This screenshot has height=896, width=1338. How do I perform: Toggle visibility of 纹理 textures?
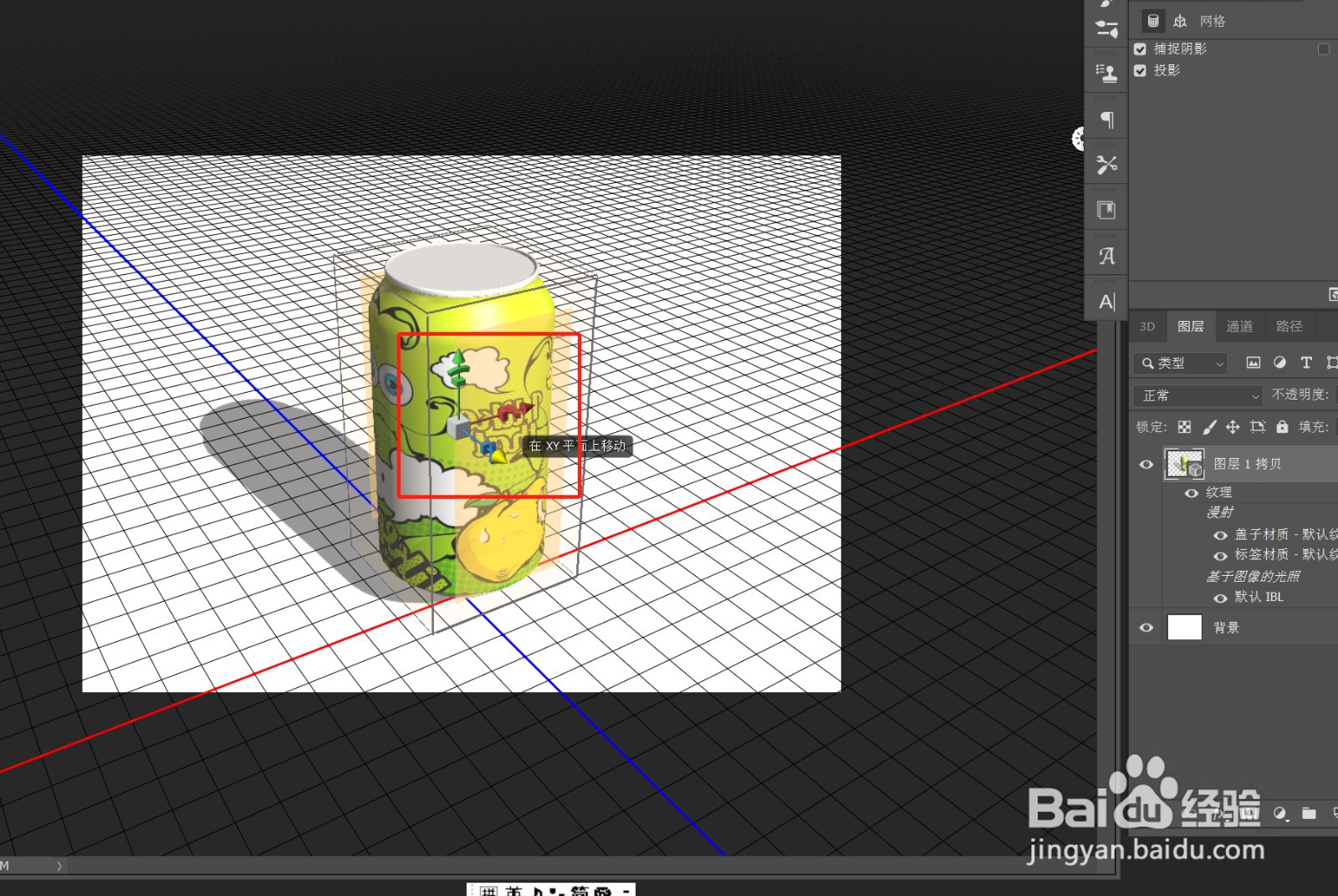pos(1192,493)
